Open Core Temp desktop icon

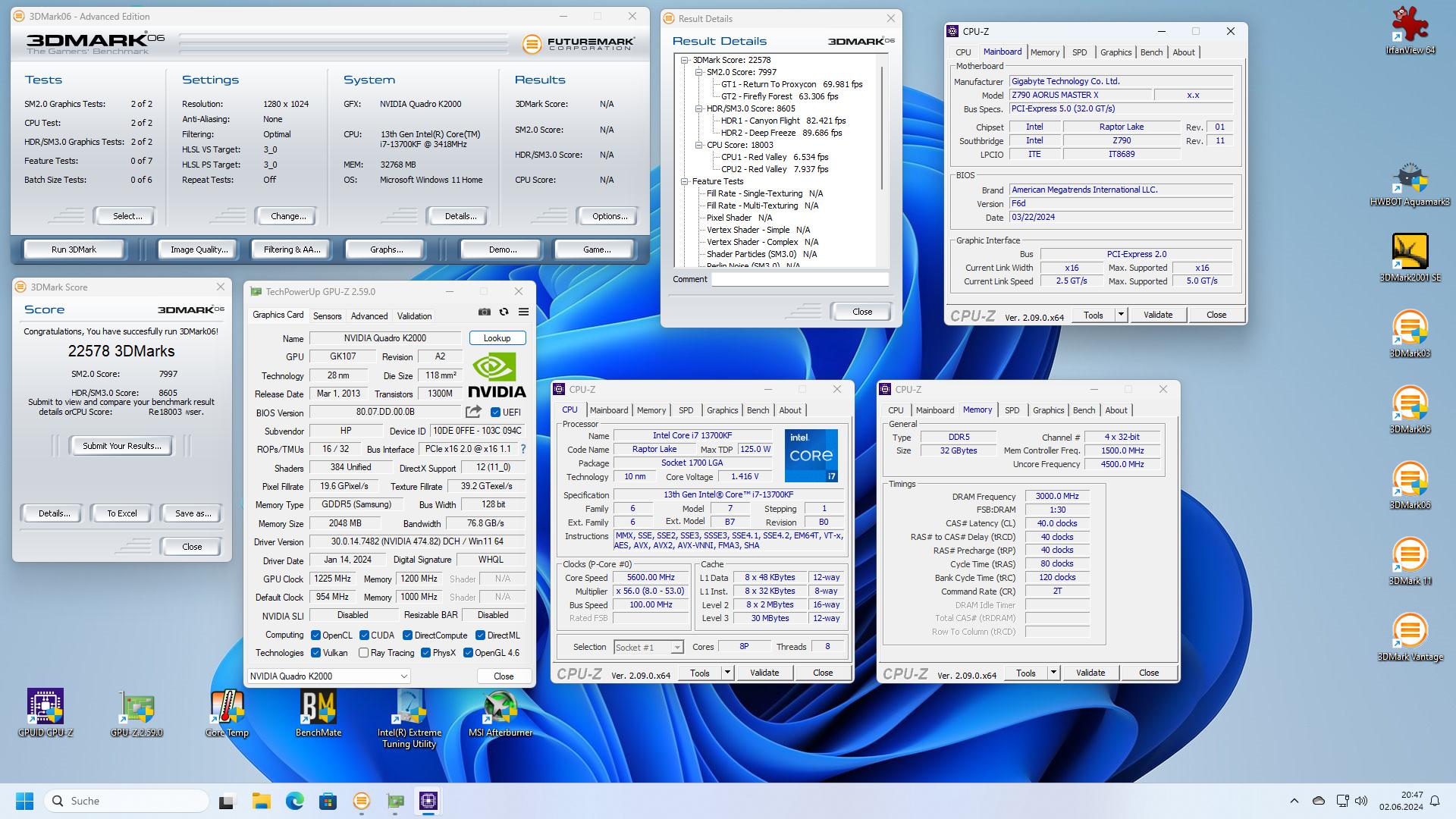tap(227, 713)
